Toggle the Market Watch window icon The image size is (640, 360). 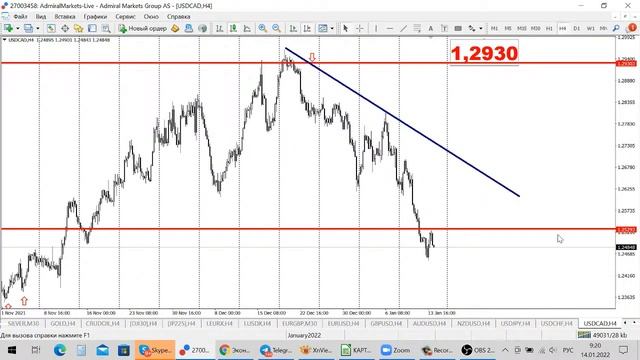(x=51, y=28)
